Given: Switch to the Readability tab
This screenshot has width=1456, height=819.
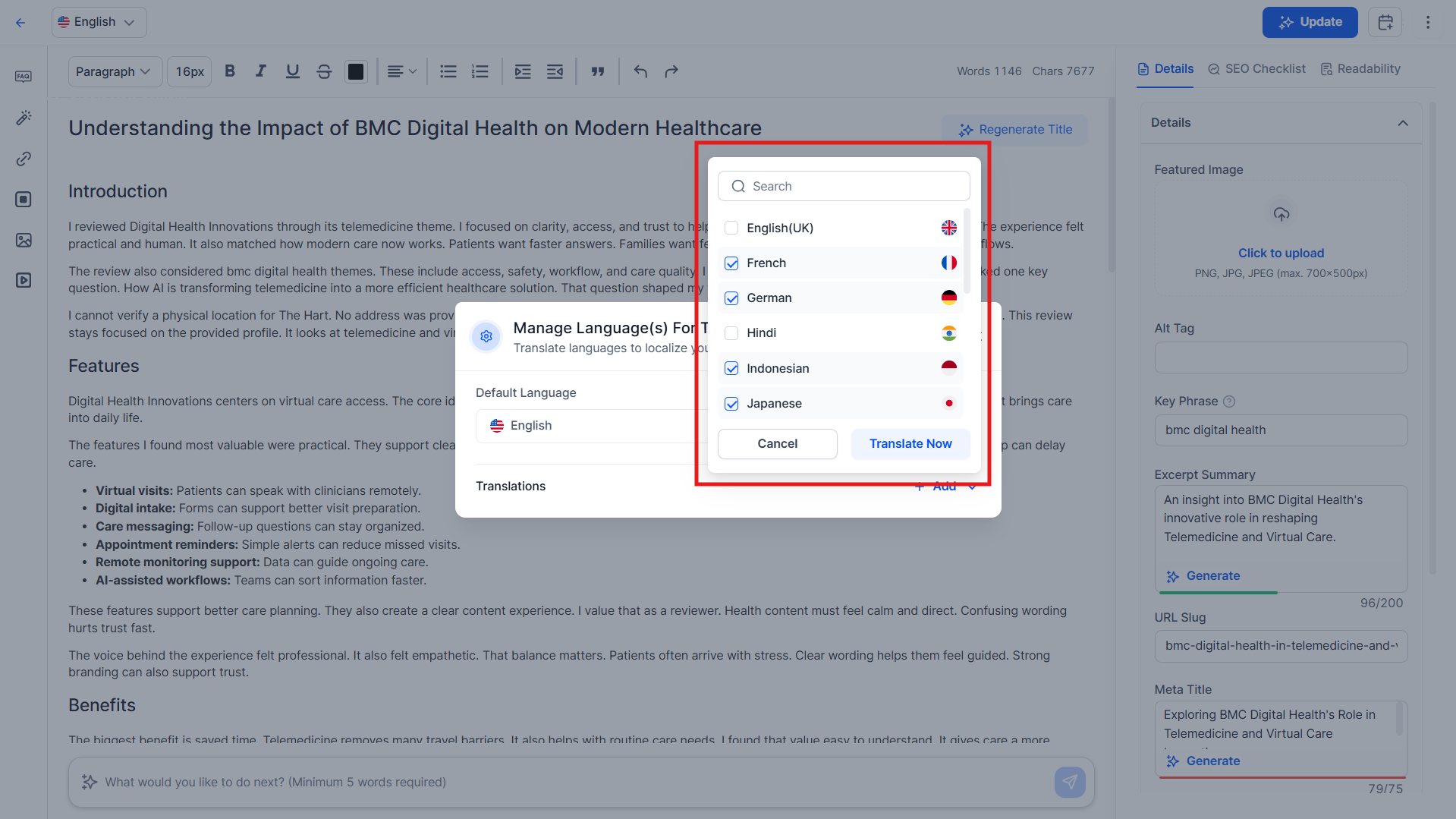Looking at the screenshot, I should click(x=1360, y=69).
